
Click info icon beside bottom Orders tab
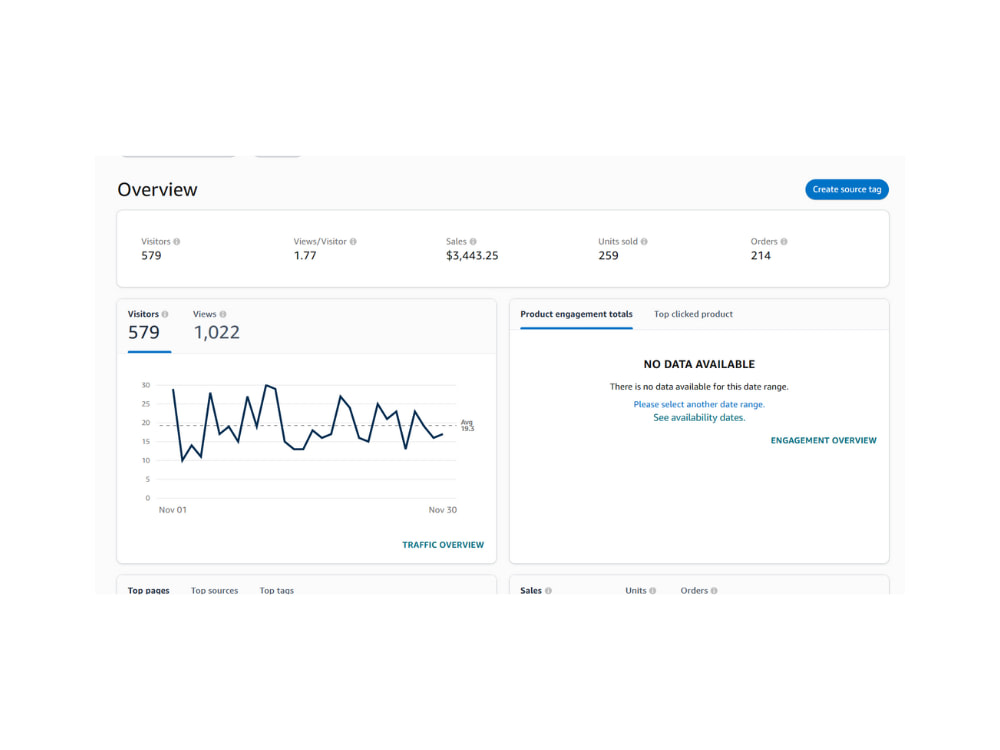pyautogui.click(x=714, y=591)
